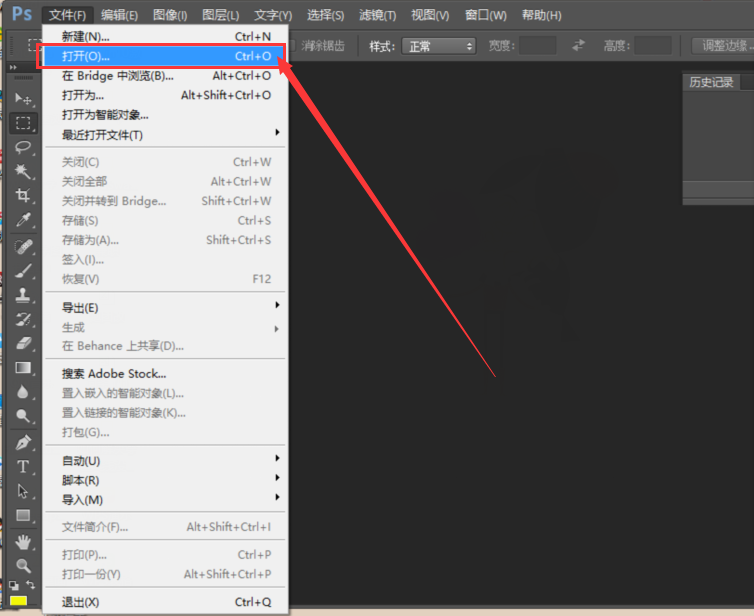Click the Photoshop Ps logo
Viewport: 754px width, 616px height.
[x=22, y=13]
